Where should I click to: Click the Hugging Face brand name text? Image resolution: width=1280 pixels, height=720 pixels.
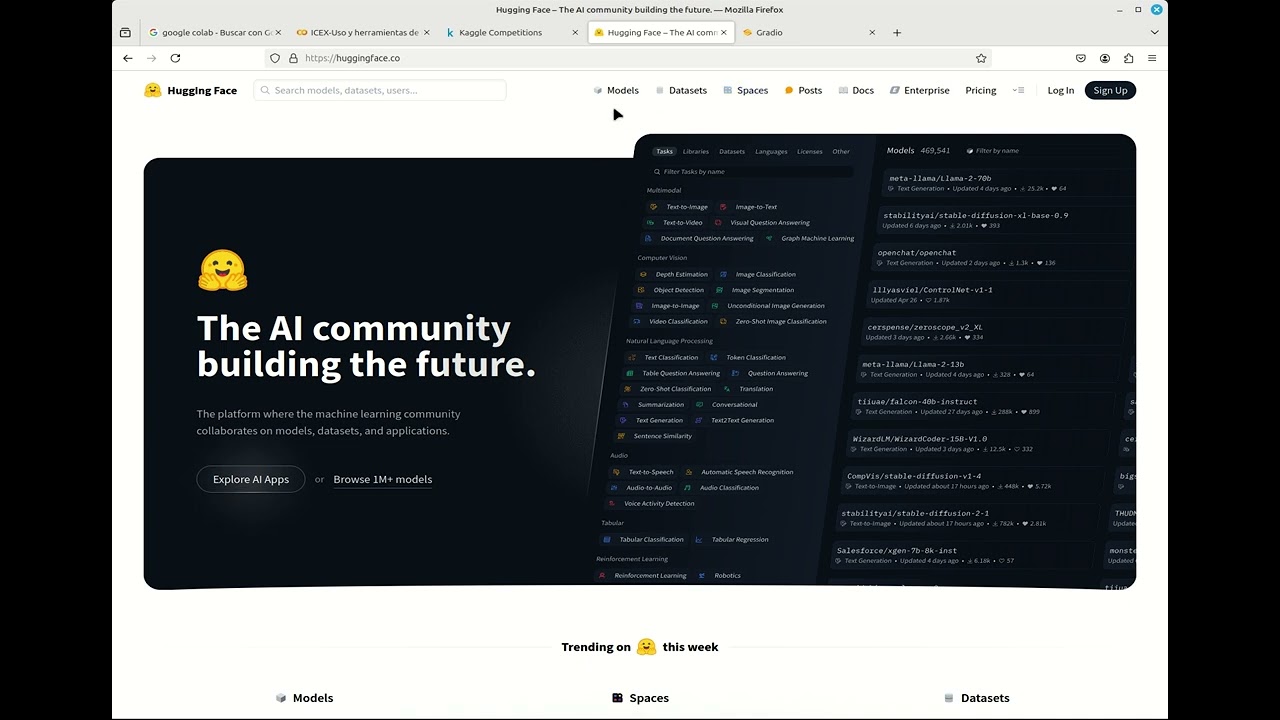pos(202,90)
